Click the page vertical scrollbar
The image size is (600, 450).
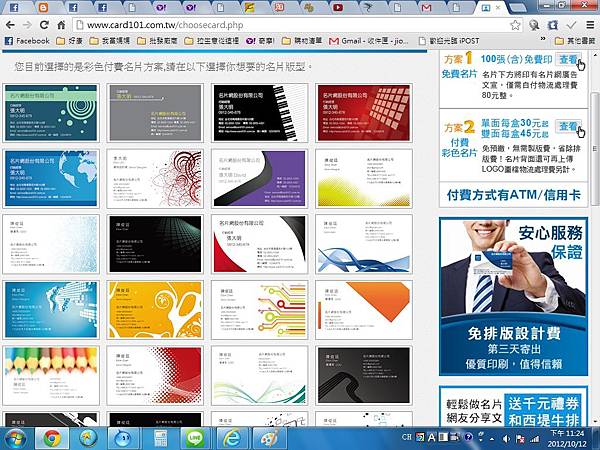point(595,149)
